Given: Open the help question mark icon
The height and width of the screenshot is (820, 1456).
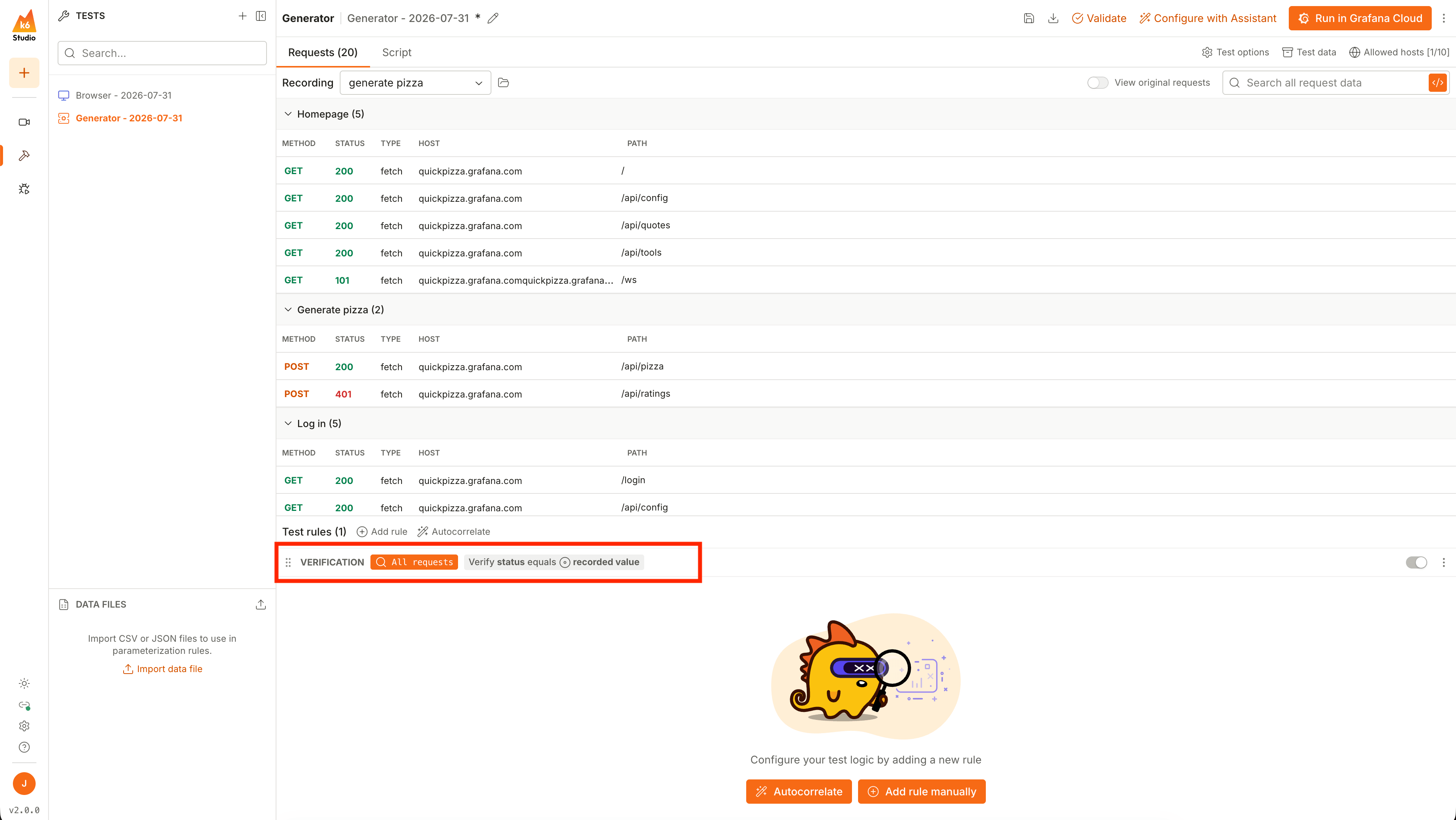Looking at the screenshot, I should 24,747.
